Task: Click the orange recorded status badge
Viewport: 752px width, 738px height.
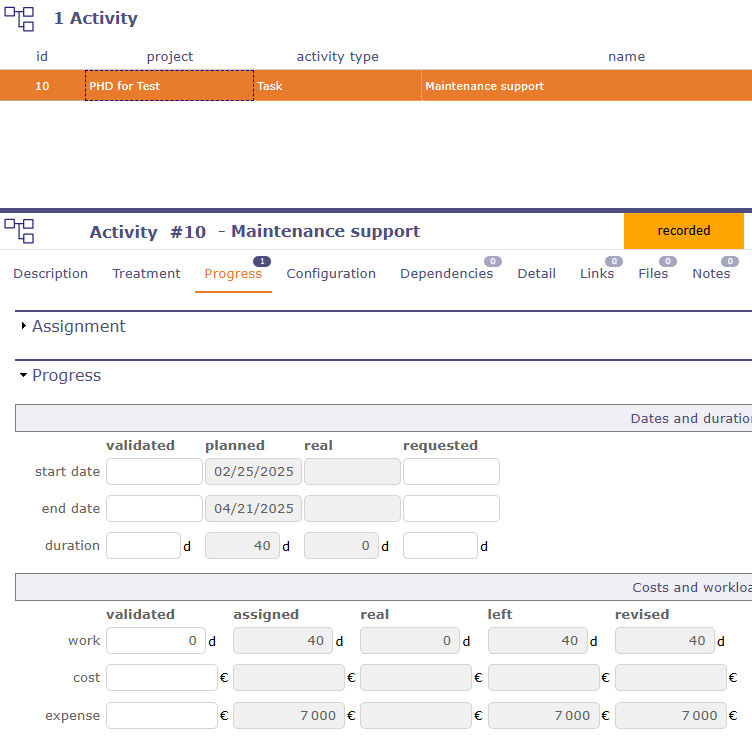Action: pyautogui.click(x=683, y=231)
